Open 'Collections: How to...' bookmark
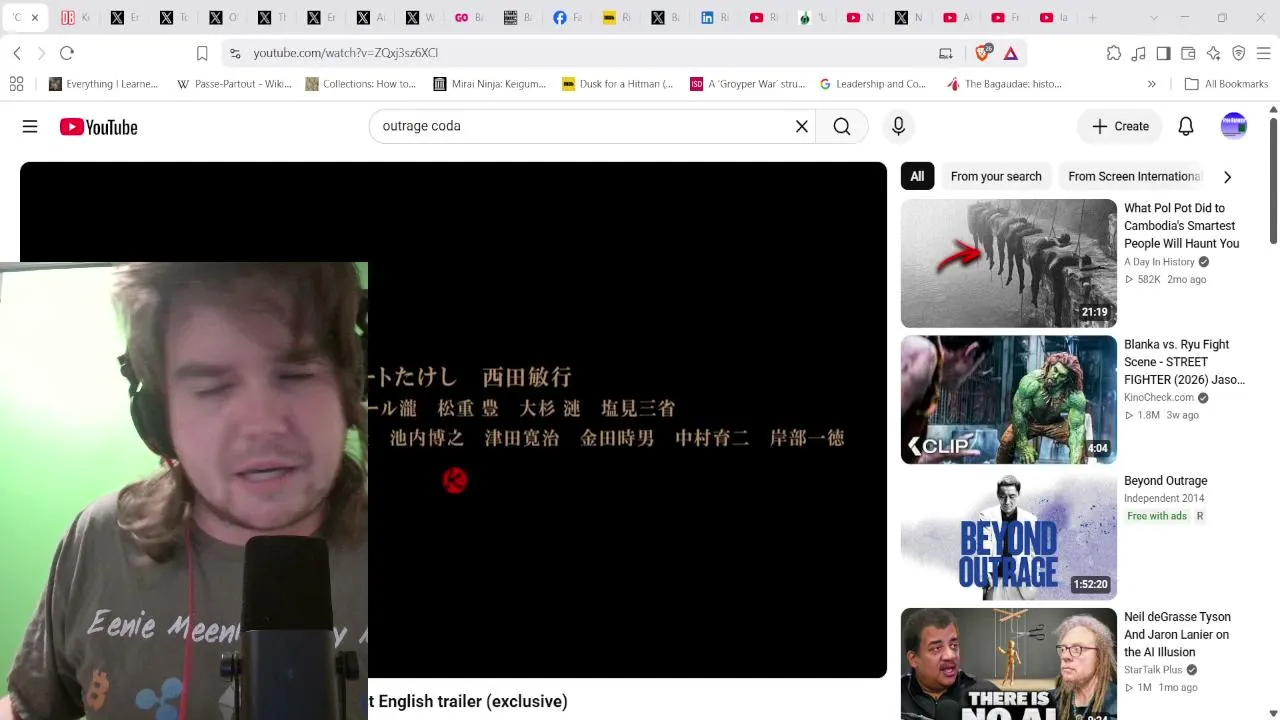1280x720 pixels. coord(361,84)
